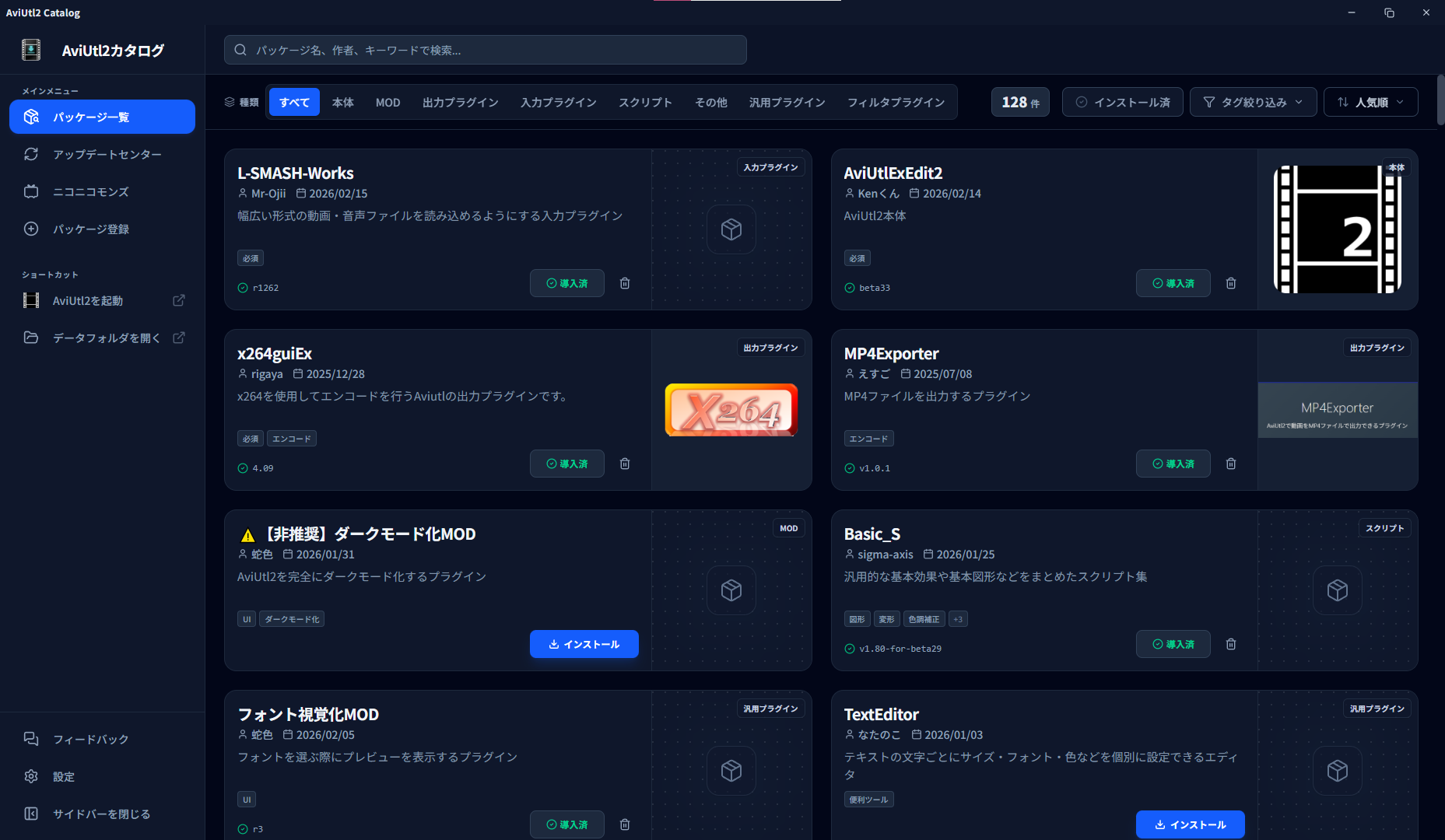Image resolution: width=1445 pixels, height=840 pixels.
Task: Launch AviUtl2 via AviUtl2を起動 shortcut
Action: click(x=87, y=301)
